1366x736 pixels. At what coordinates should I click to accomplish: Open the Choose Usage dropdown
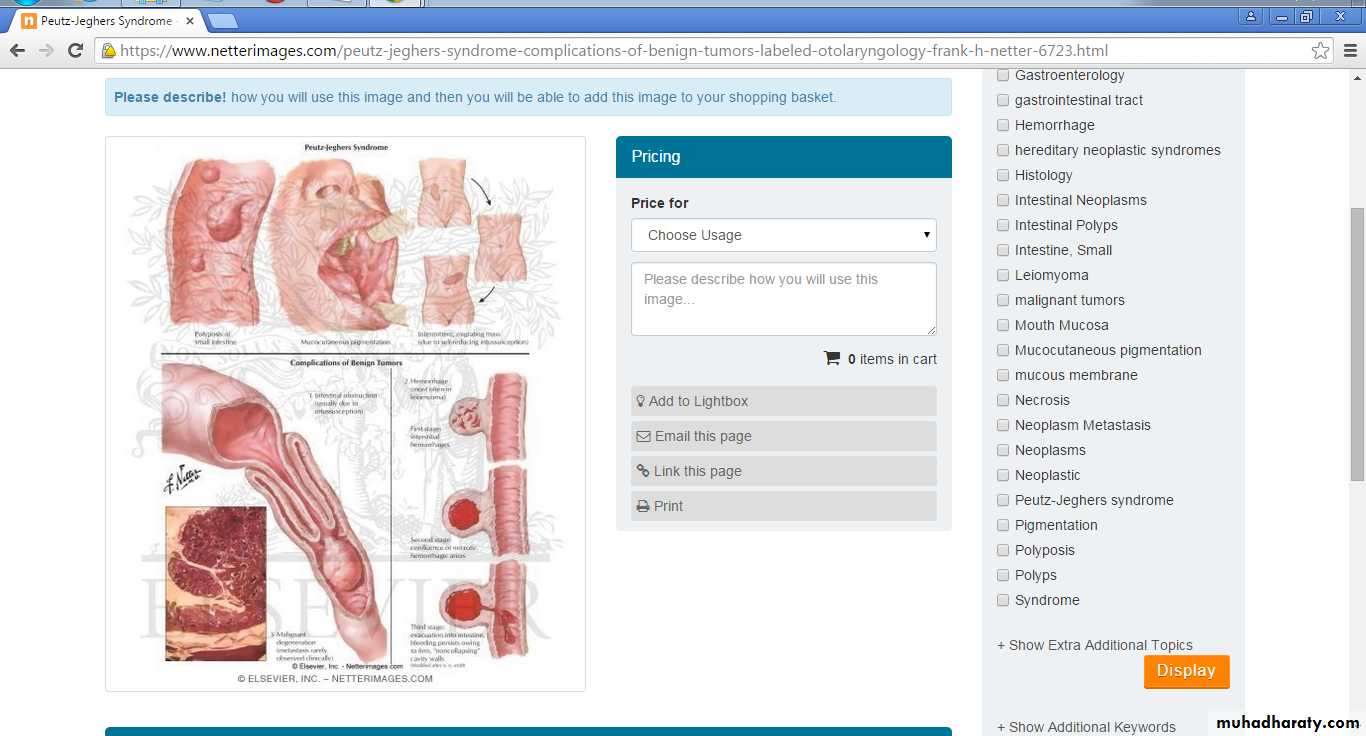(x=783, y=235)
